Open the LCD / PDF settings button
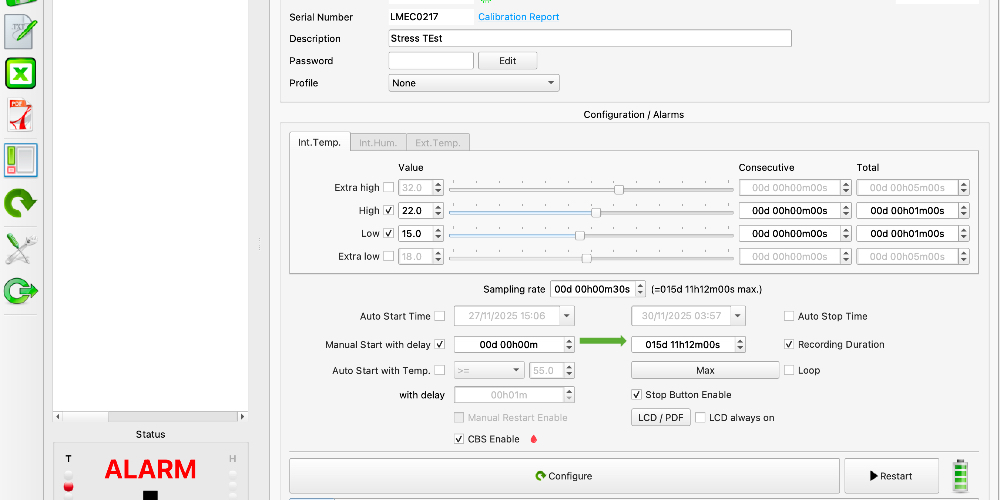The height and width of the screenshot is (500, 1000). coord(661,418)
